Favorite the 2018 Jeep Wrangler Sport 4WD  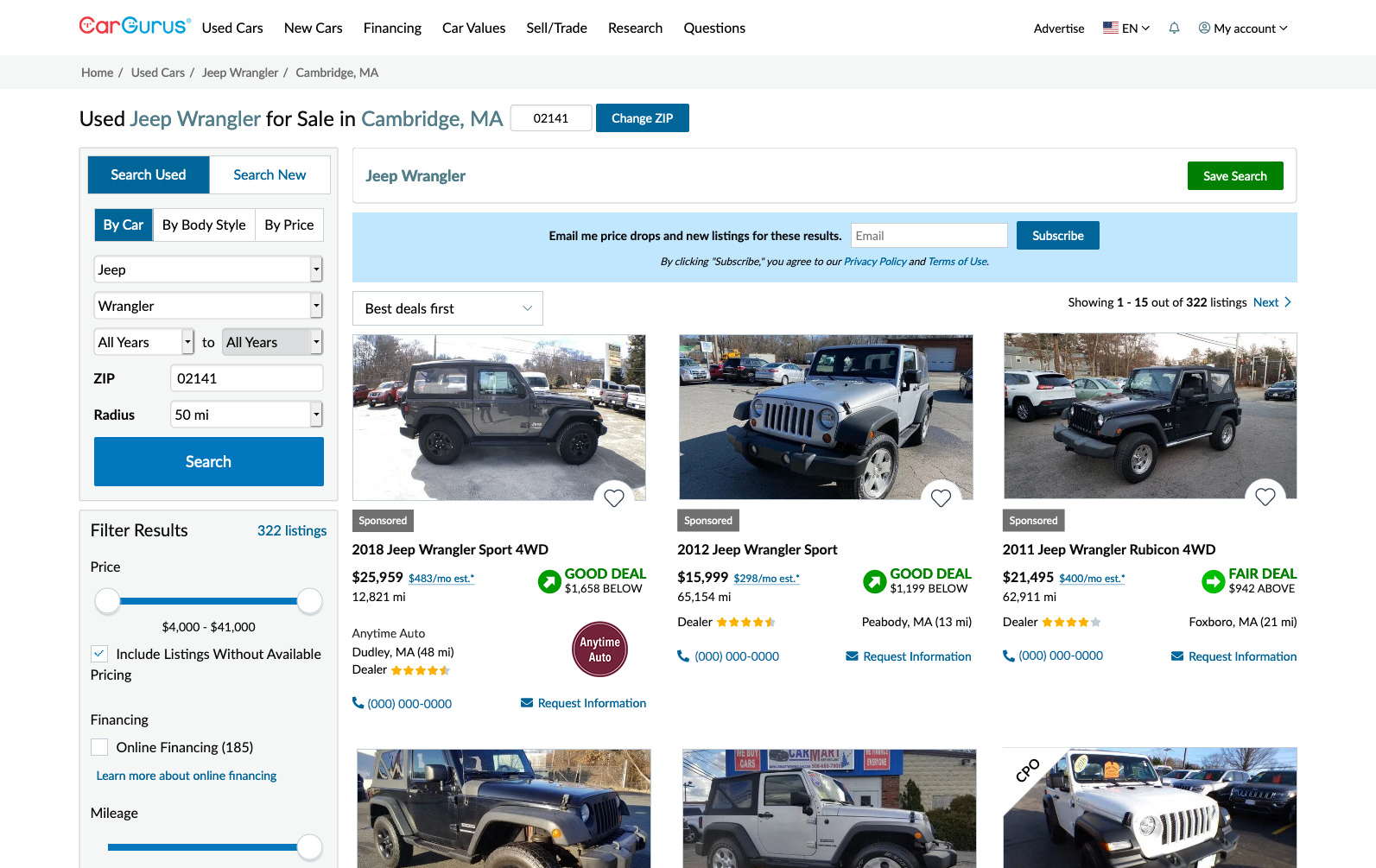[614, 498]
